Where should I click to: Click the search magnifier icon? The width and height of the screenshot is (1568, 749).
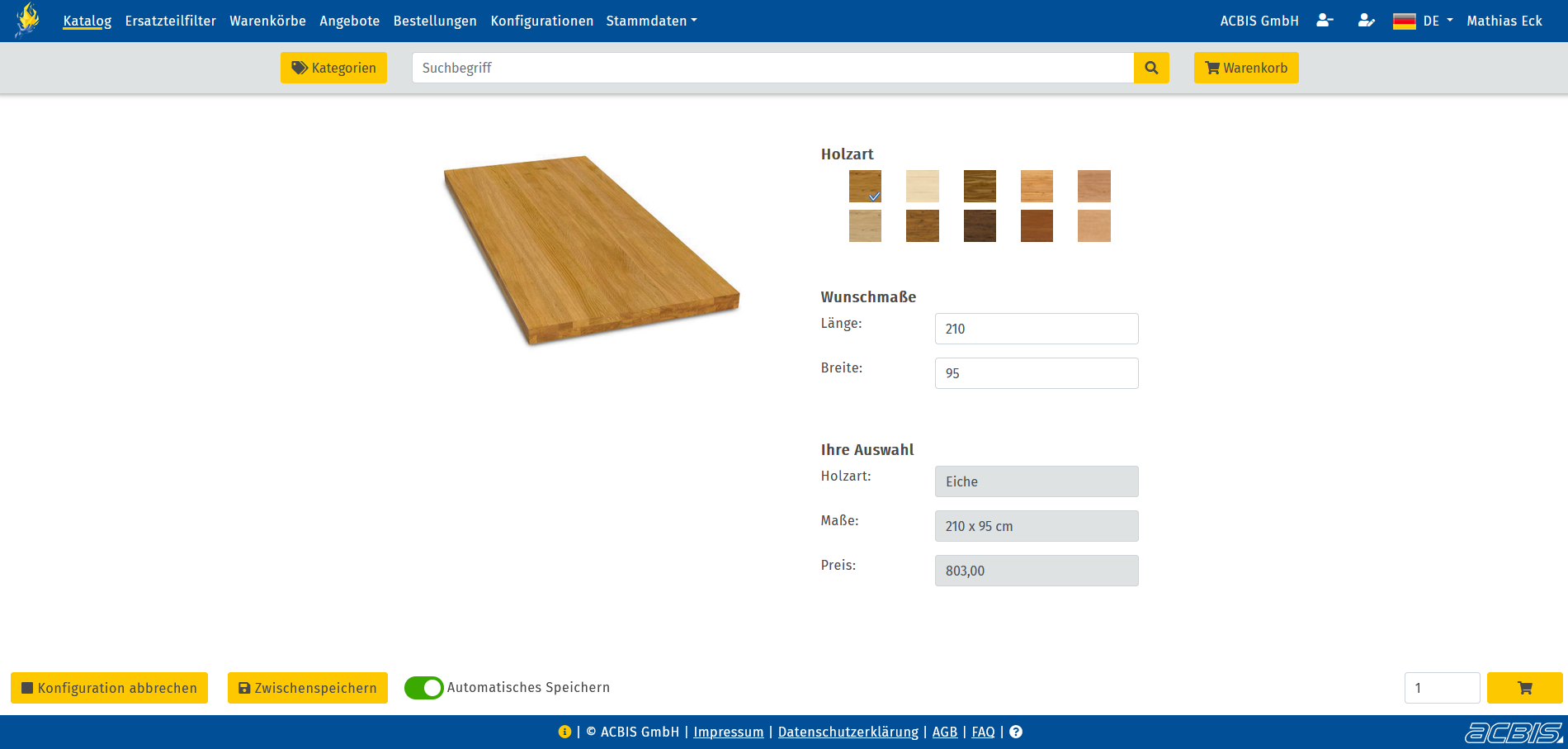tap(1151, 68)
